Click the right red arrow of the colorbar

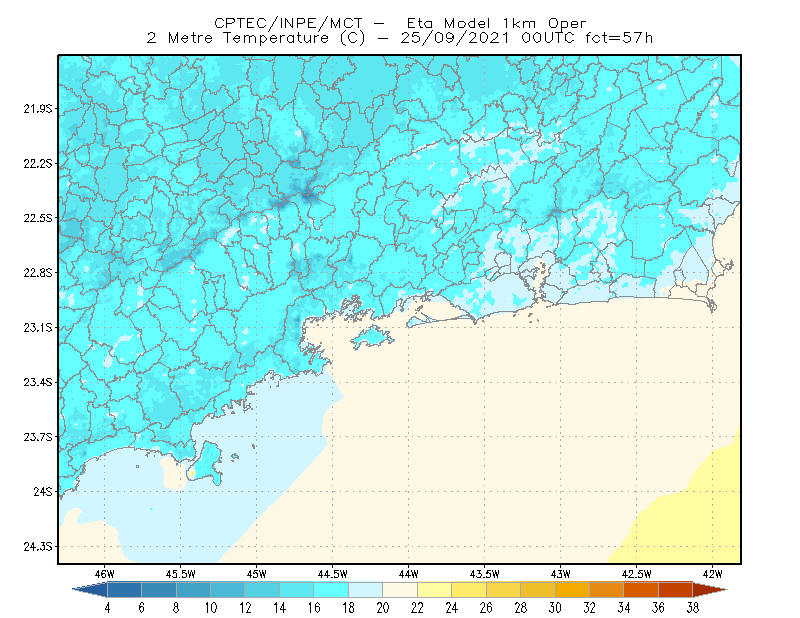[x=710, y=590]
